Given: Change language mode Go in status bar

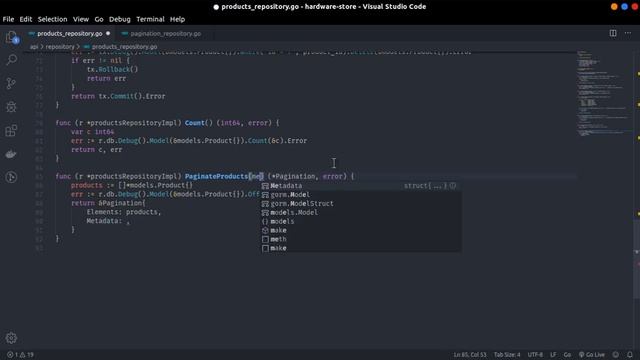Looking at the screenshot, I should click(567, 355).
